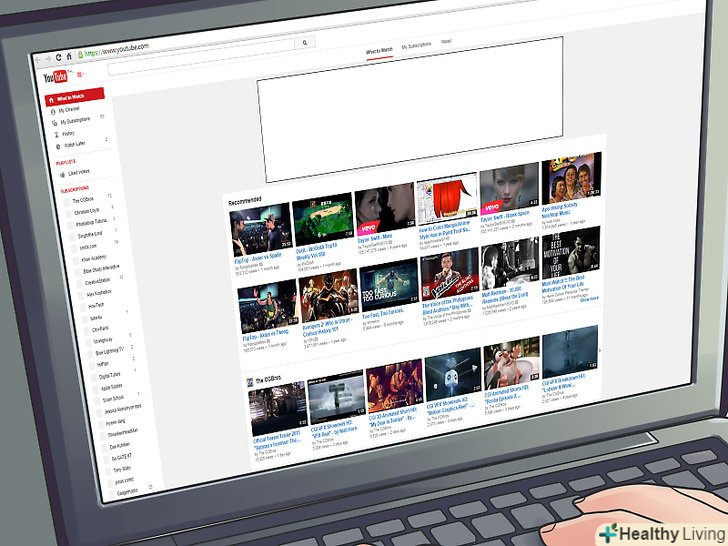
Task: Open CGI Animated Shorts Booba thumbnail
Action: 511,364
